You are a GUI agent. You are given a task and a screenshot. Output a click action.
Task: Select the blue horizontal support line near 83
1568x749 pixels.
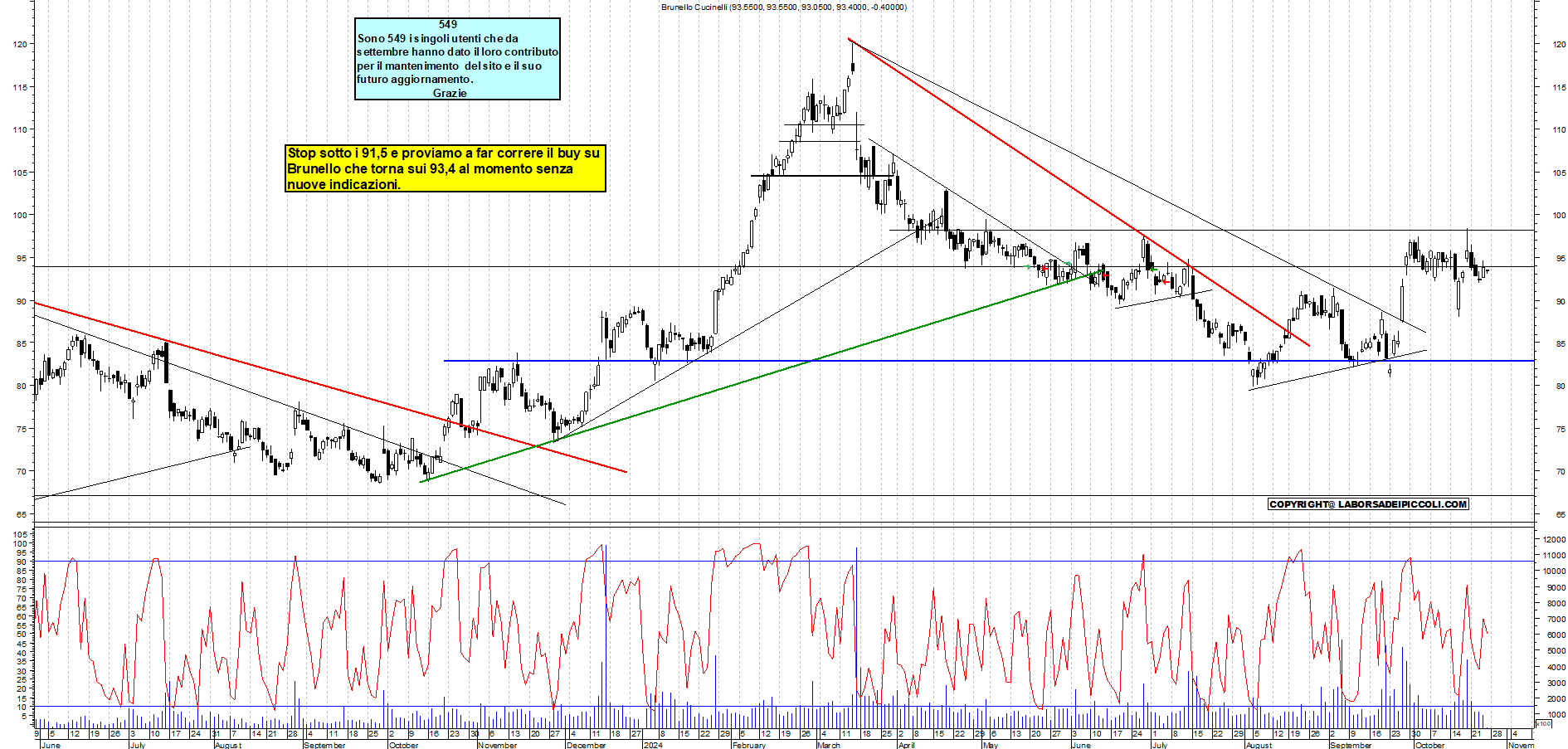tap(989, 361)
